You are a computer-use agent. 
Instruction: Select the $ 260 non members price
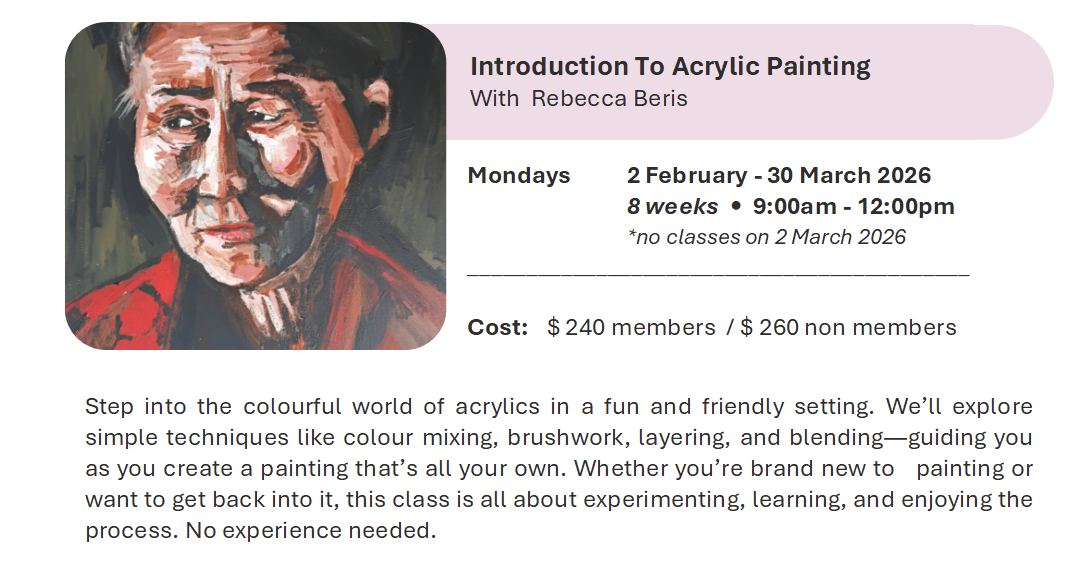tap(848, 327)
